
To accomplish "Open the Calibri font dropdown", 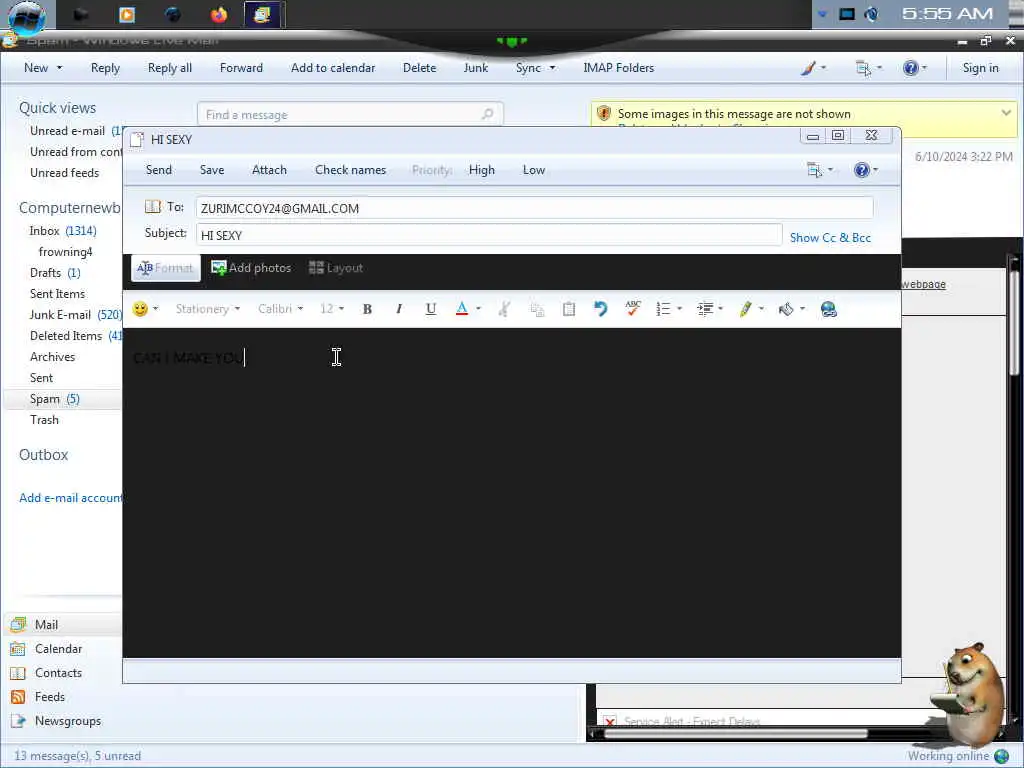I will click(280, 309).
